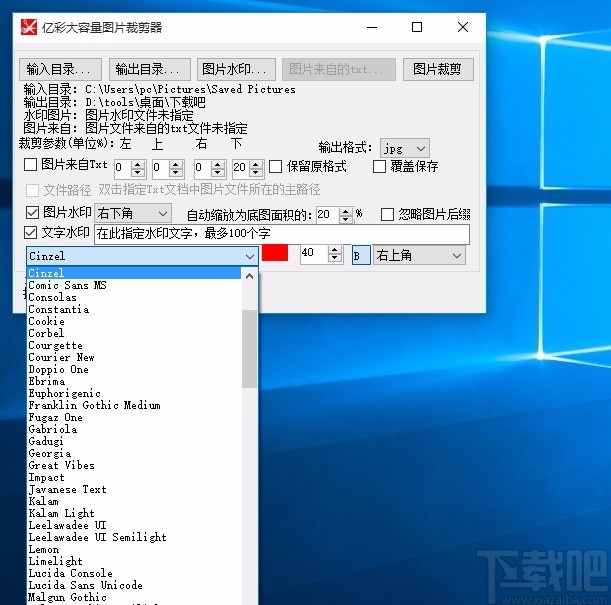Select Georgia in the list

[134, 453]
